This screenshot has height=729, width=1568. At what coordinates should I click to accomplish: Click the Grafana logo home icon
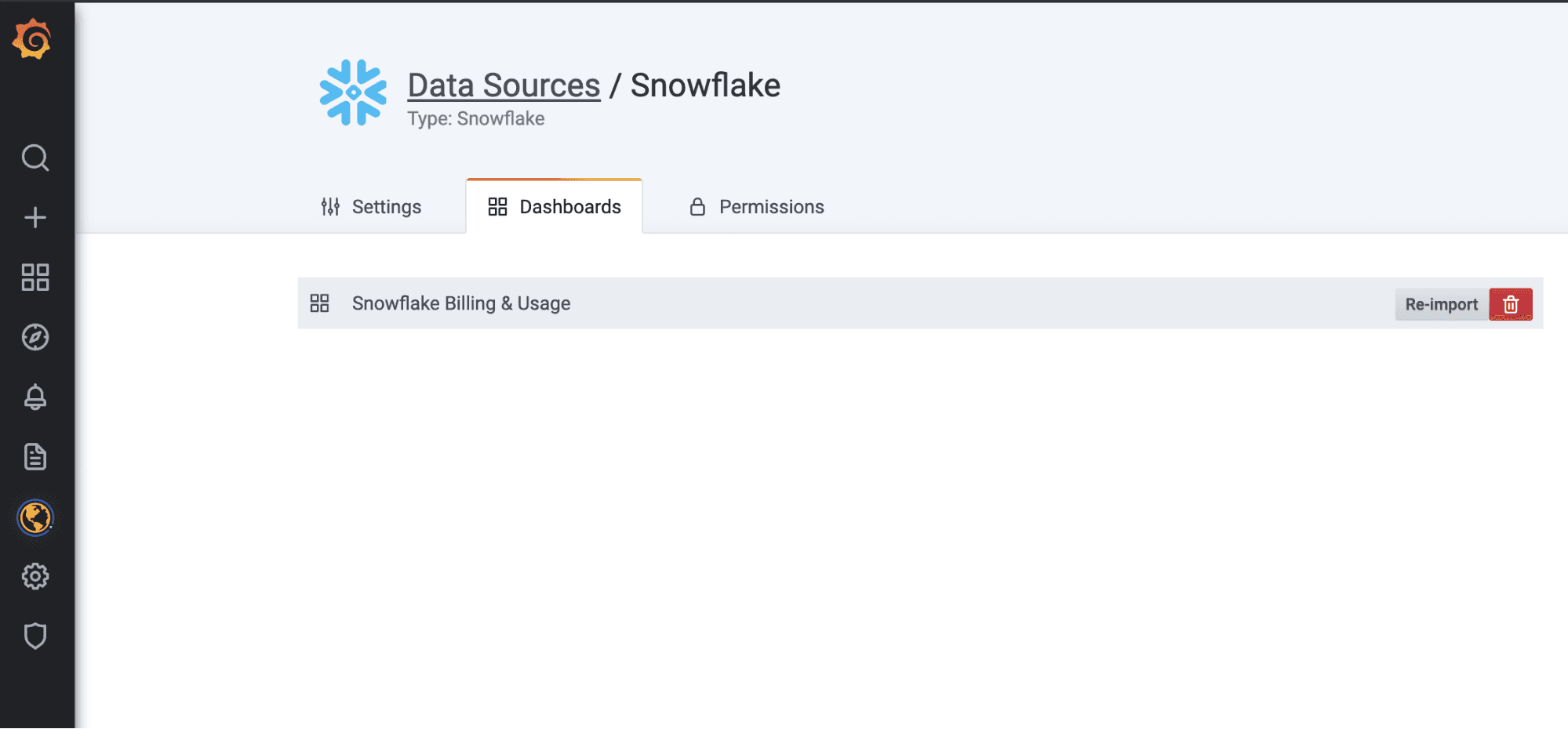point(32,39)
